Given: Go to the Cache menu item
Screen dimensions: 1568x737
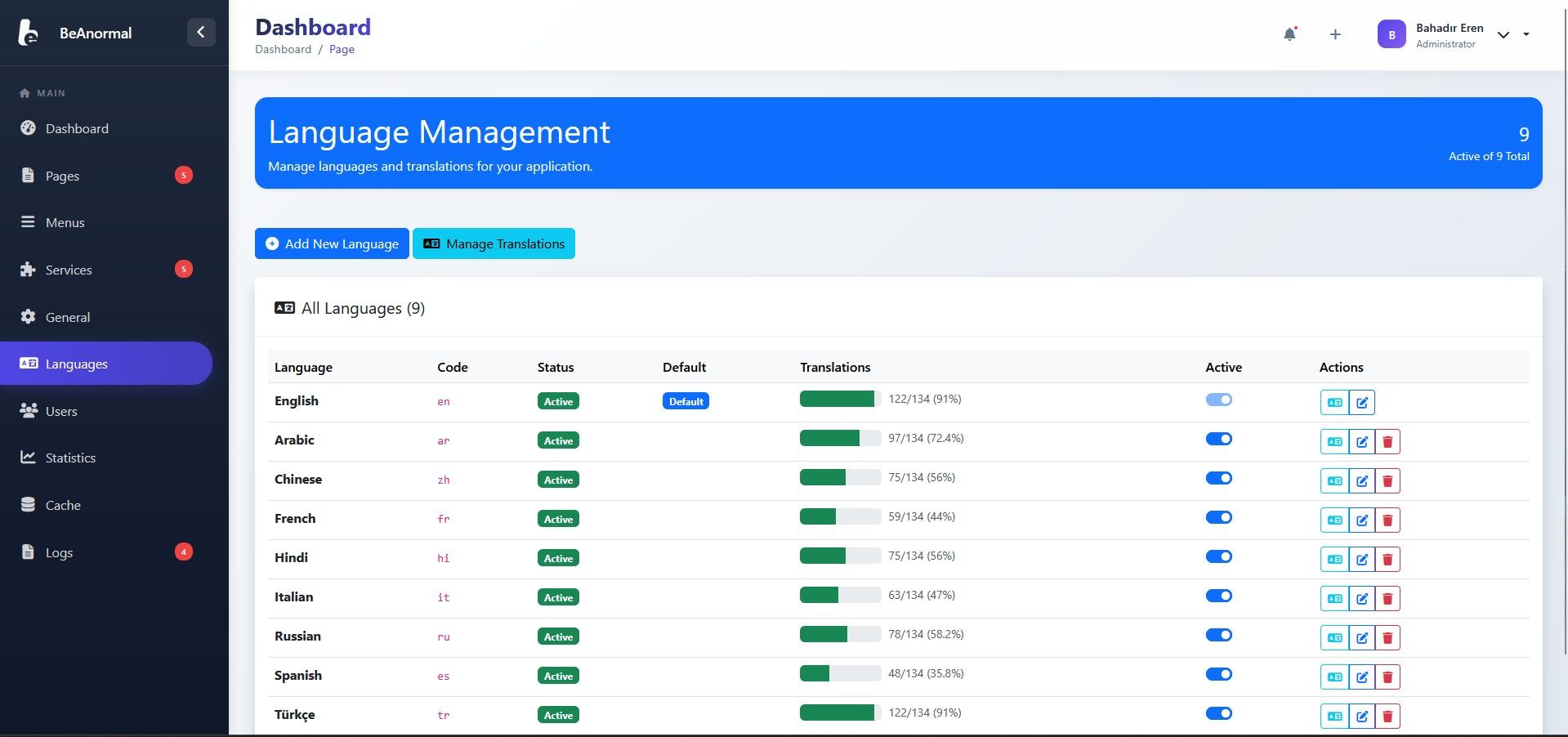Looking at the screenshot, I should [63, 505].
